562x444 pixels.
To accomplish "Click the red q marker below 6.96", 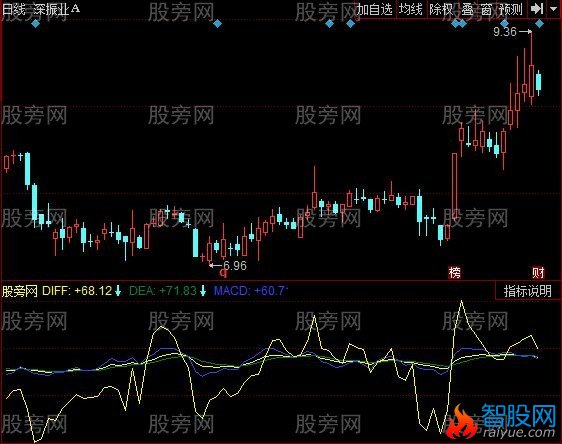I will (224, 274).
